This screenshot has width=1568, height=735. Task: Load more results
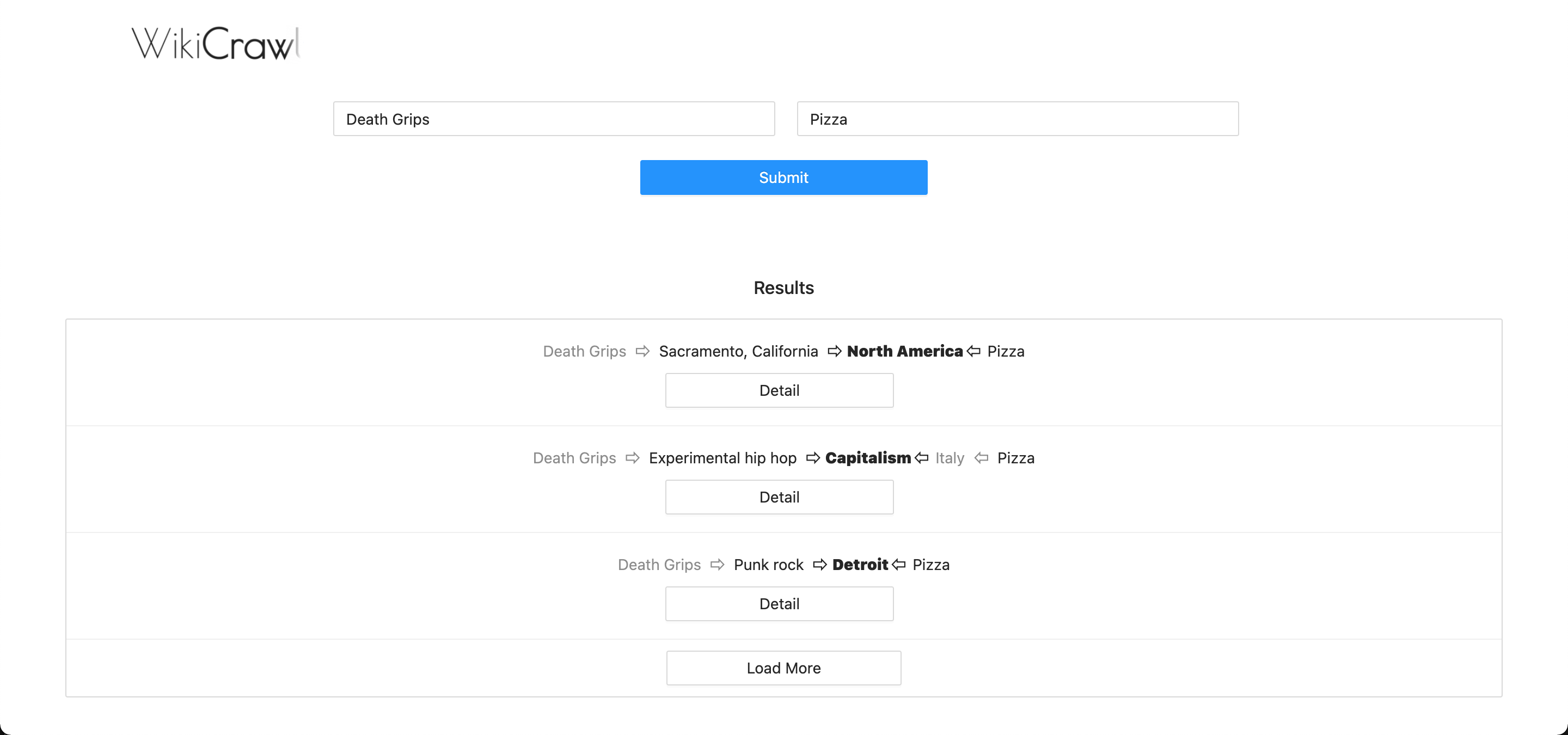[x=783, y=667]
